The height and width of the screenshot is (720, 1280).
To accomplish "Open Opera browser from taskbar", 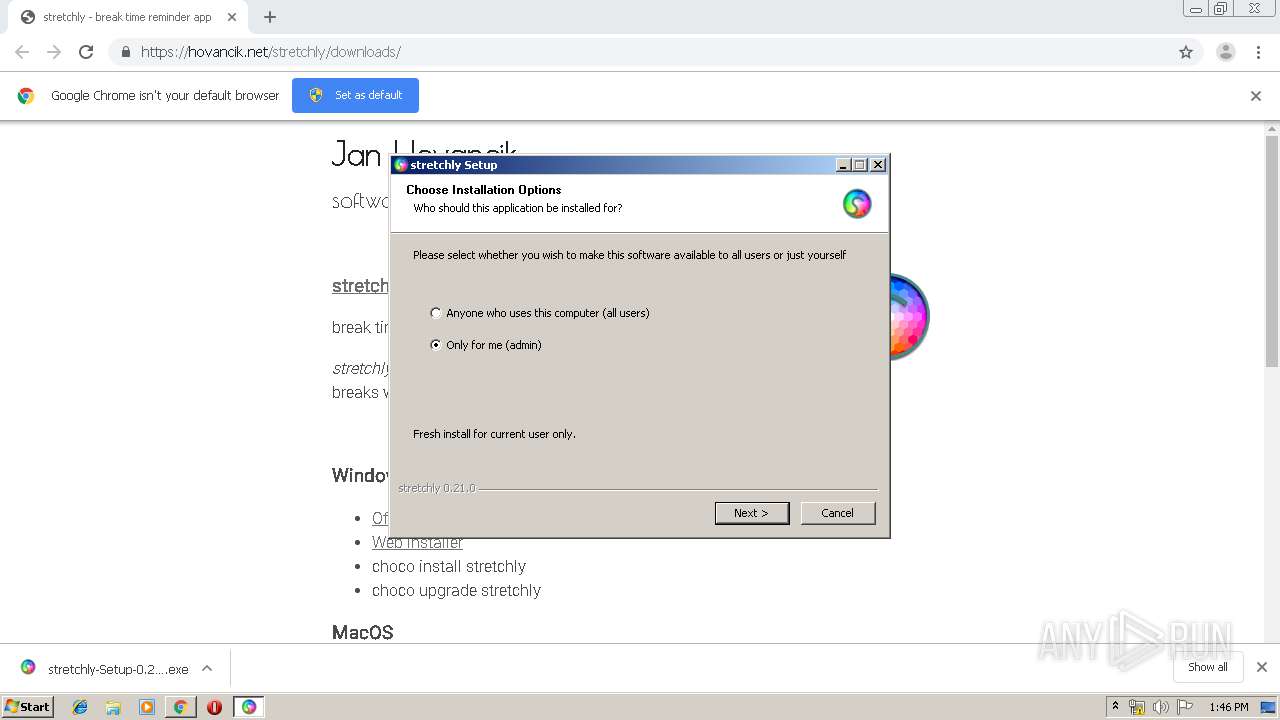I will 214,707.
